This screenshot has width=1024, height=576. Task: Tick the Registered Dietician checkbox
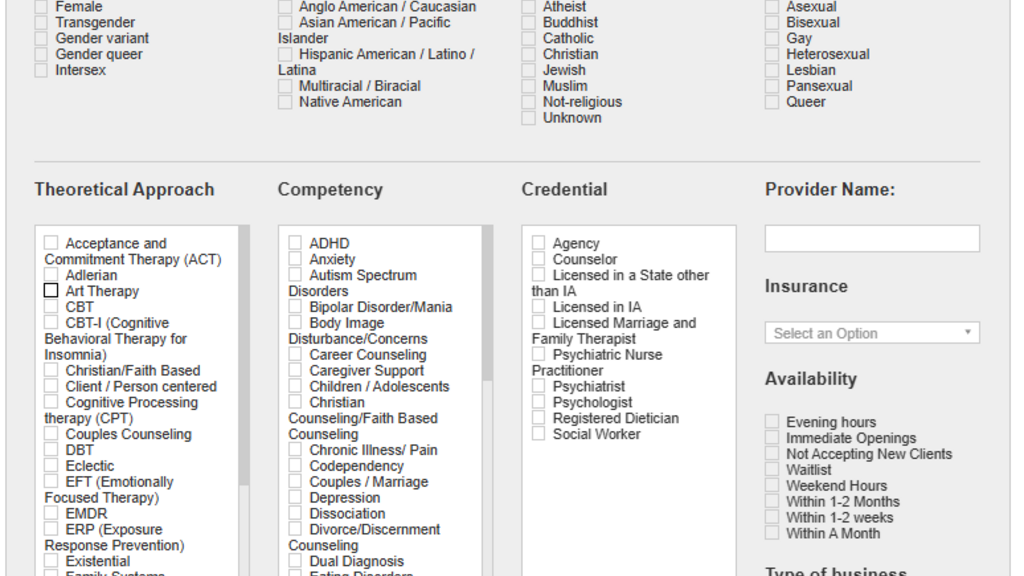click(x=538, y=417)
